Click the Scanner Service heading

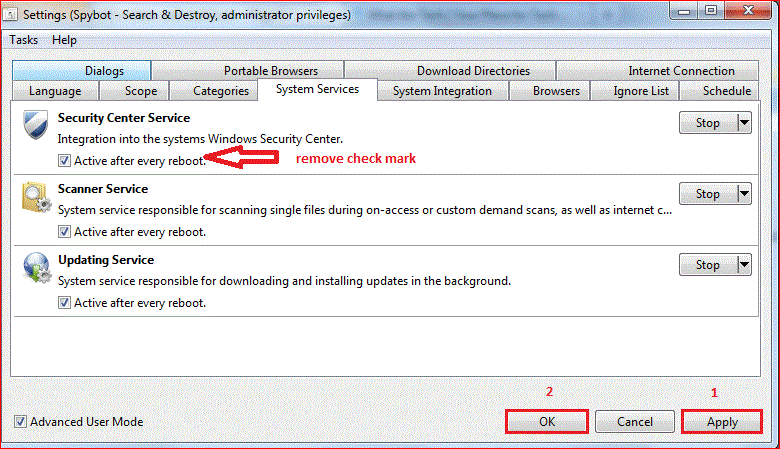(103, 189)
